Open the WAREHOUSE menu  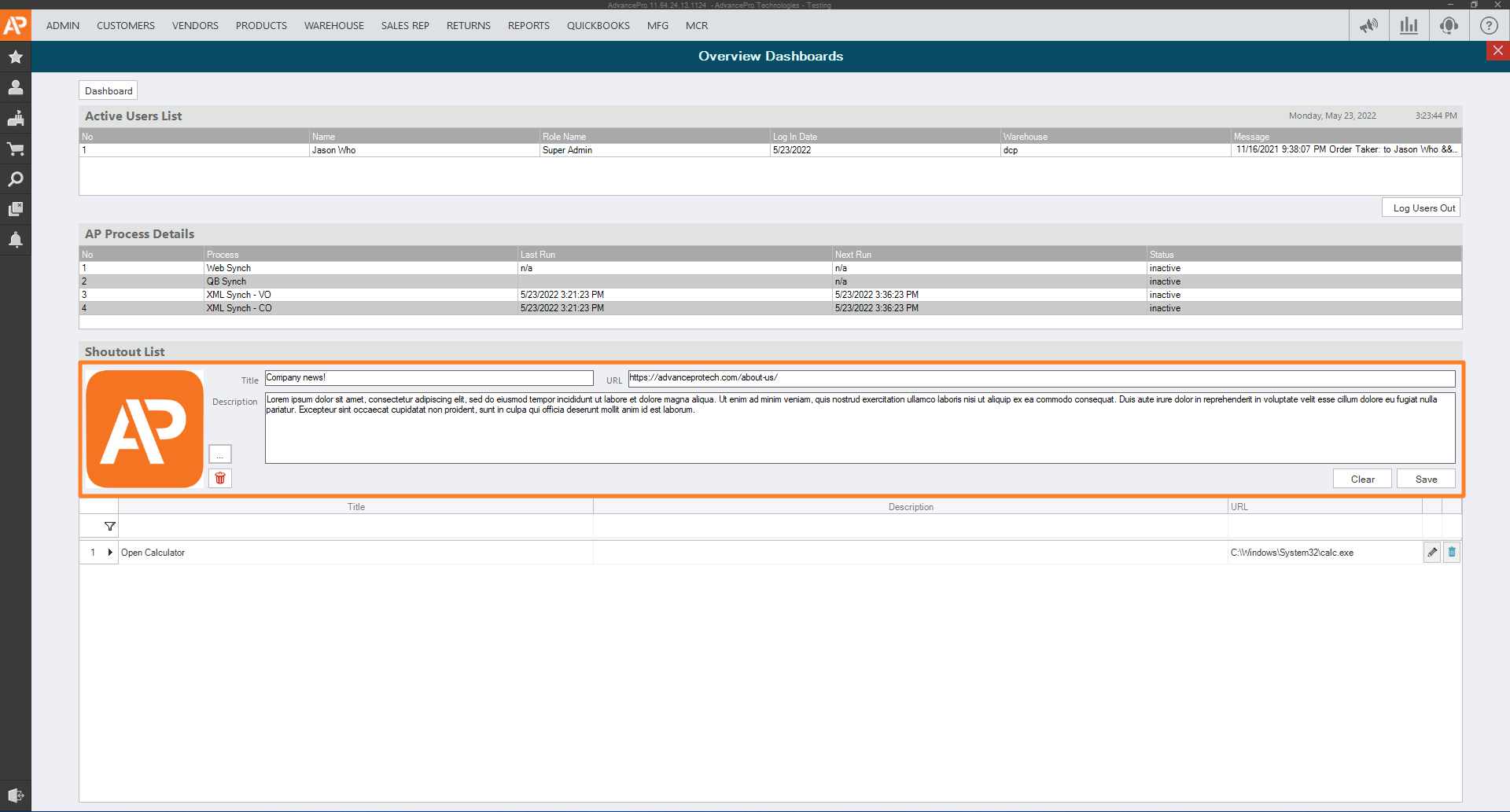pos(333,26)
